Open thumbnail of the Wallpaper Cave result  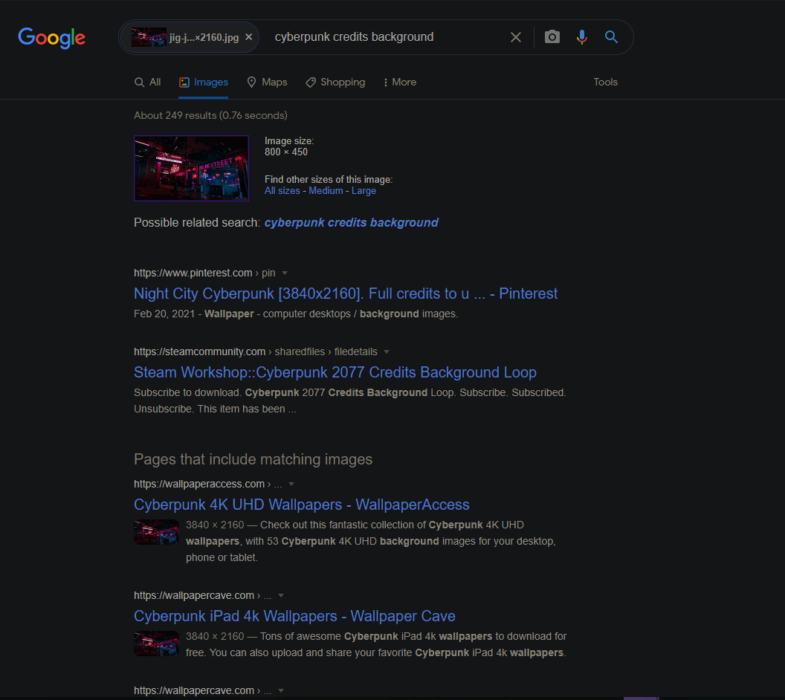[156, 643]
